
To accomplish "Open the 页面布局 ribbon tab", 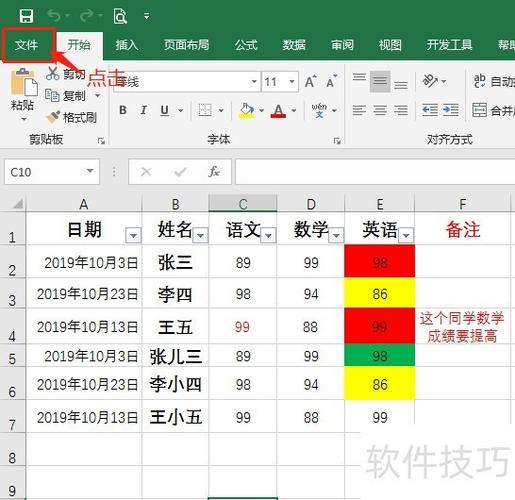I will pos(187,45).
